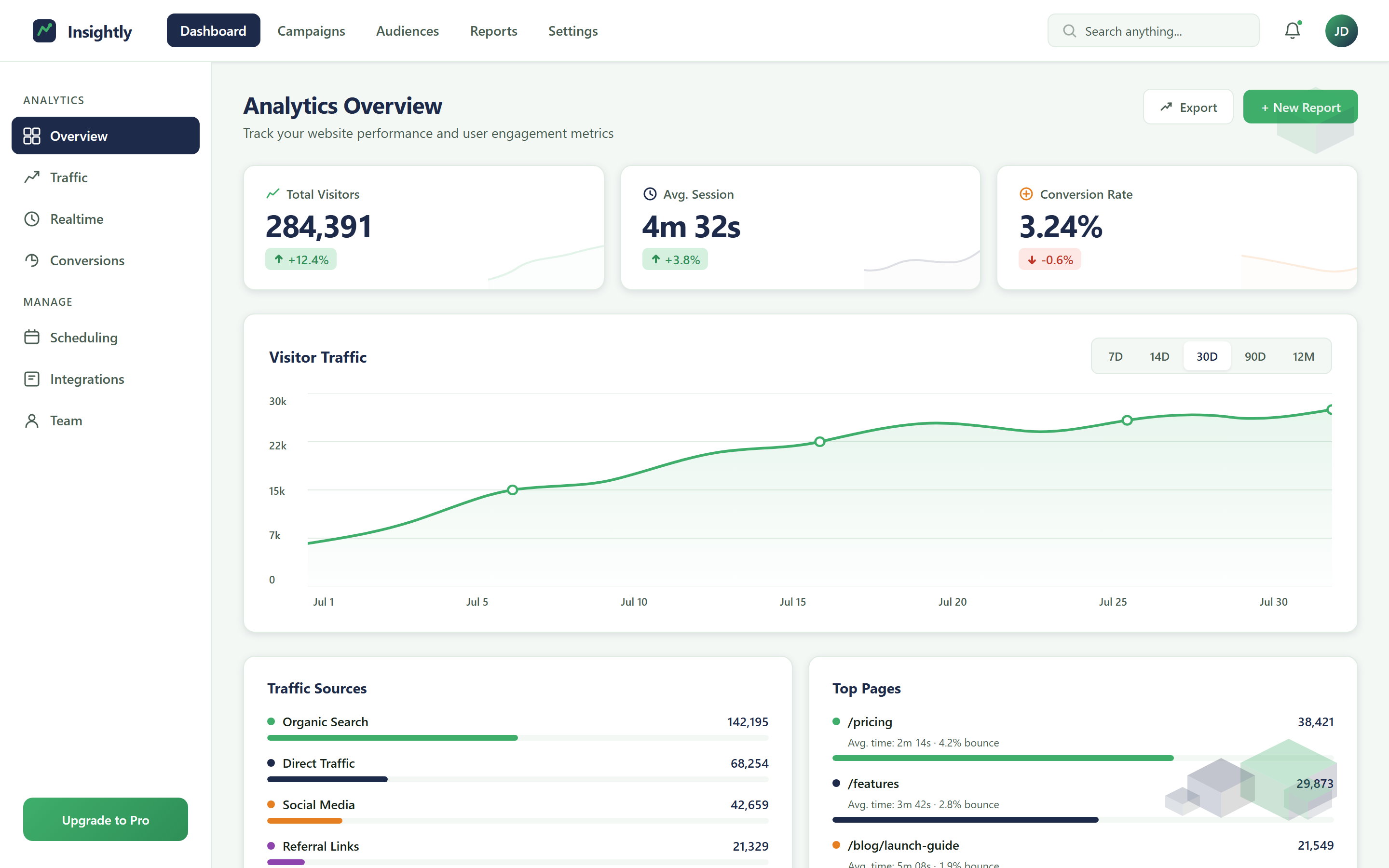
Task: Click the Avg. Session clock icon
Action: click(649, 194)
